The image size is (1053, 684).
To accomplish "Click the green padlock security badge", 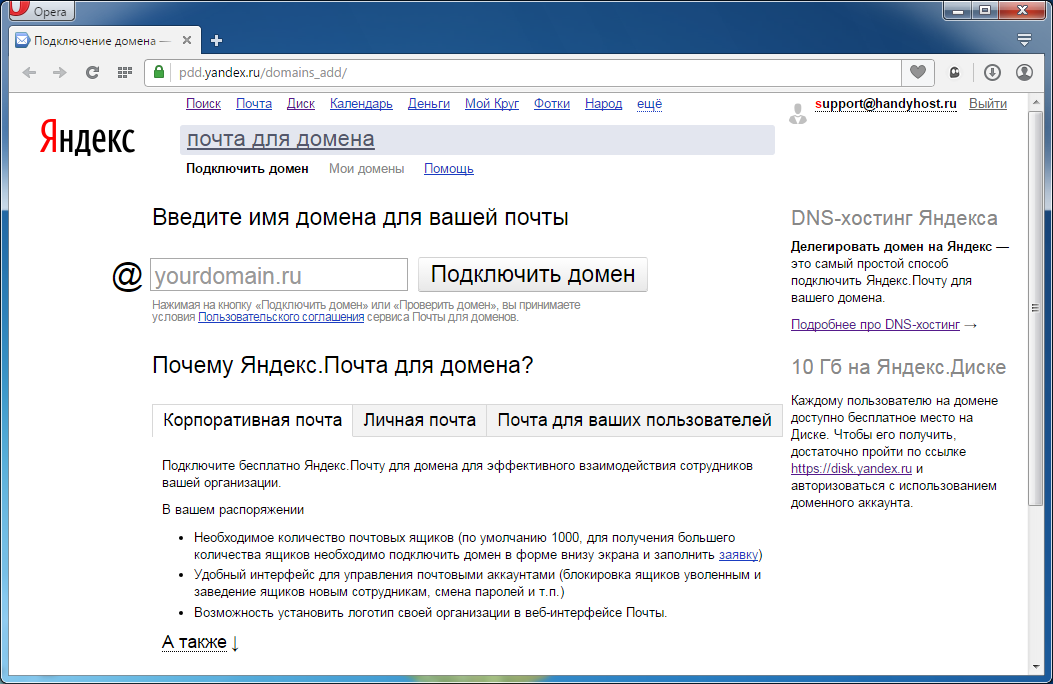I will 159,72.
